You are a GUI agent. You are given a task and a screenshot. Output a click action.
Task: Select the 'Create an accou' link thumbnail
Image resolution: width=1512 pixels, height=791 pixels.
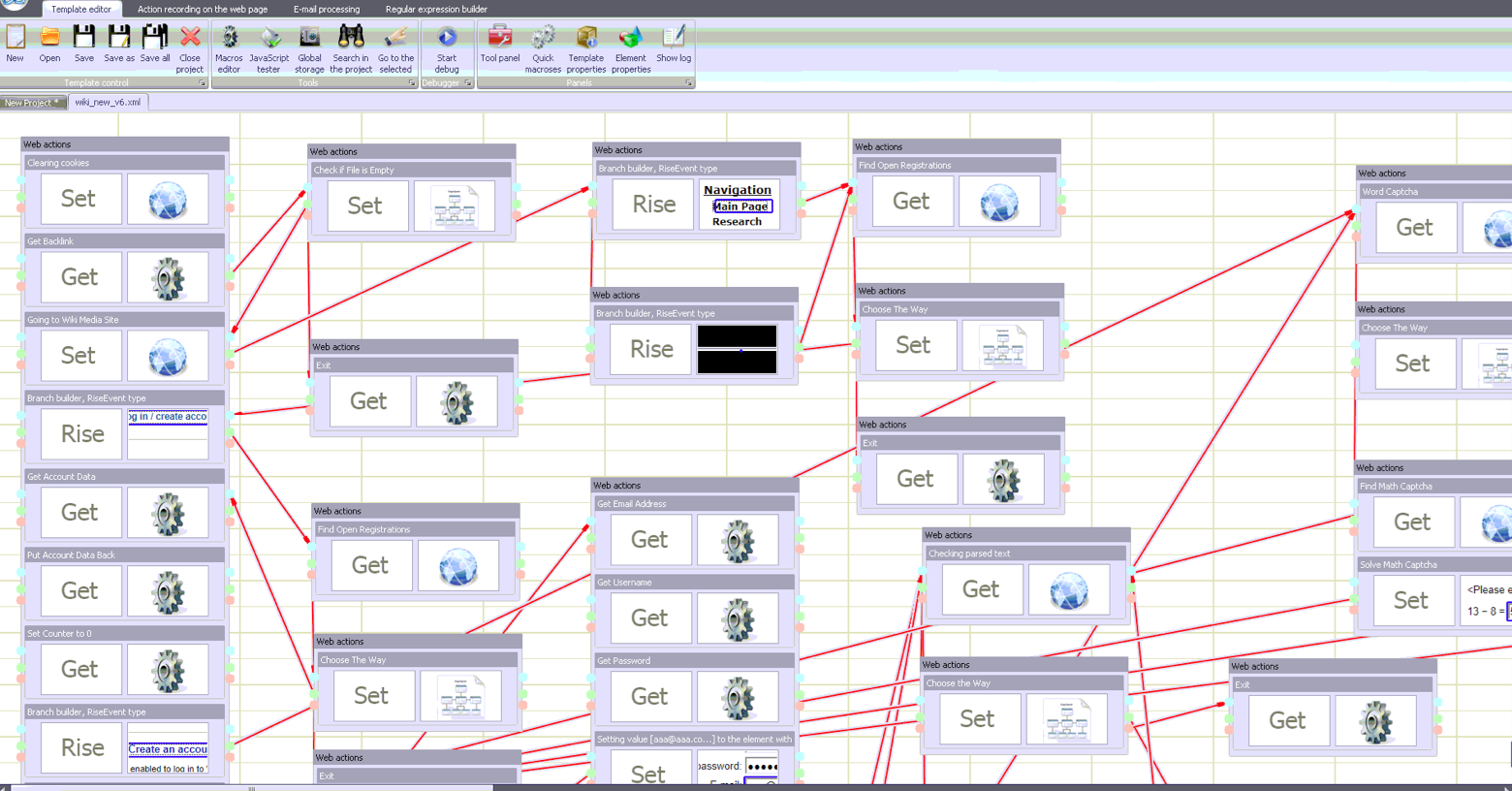[168, 749]
